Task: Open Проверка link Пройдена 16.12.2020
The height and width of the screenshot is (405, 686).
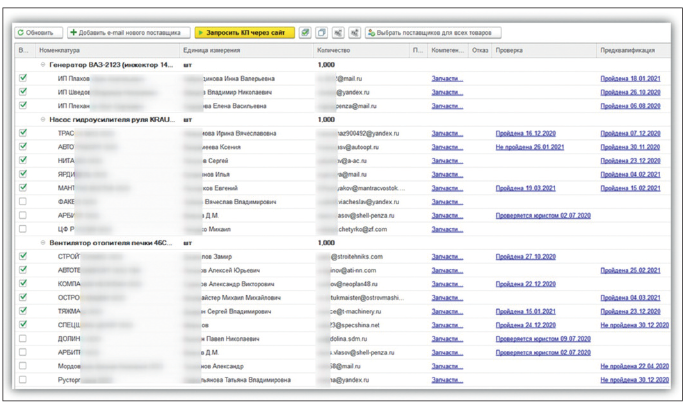Action: click(525, 133)
